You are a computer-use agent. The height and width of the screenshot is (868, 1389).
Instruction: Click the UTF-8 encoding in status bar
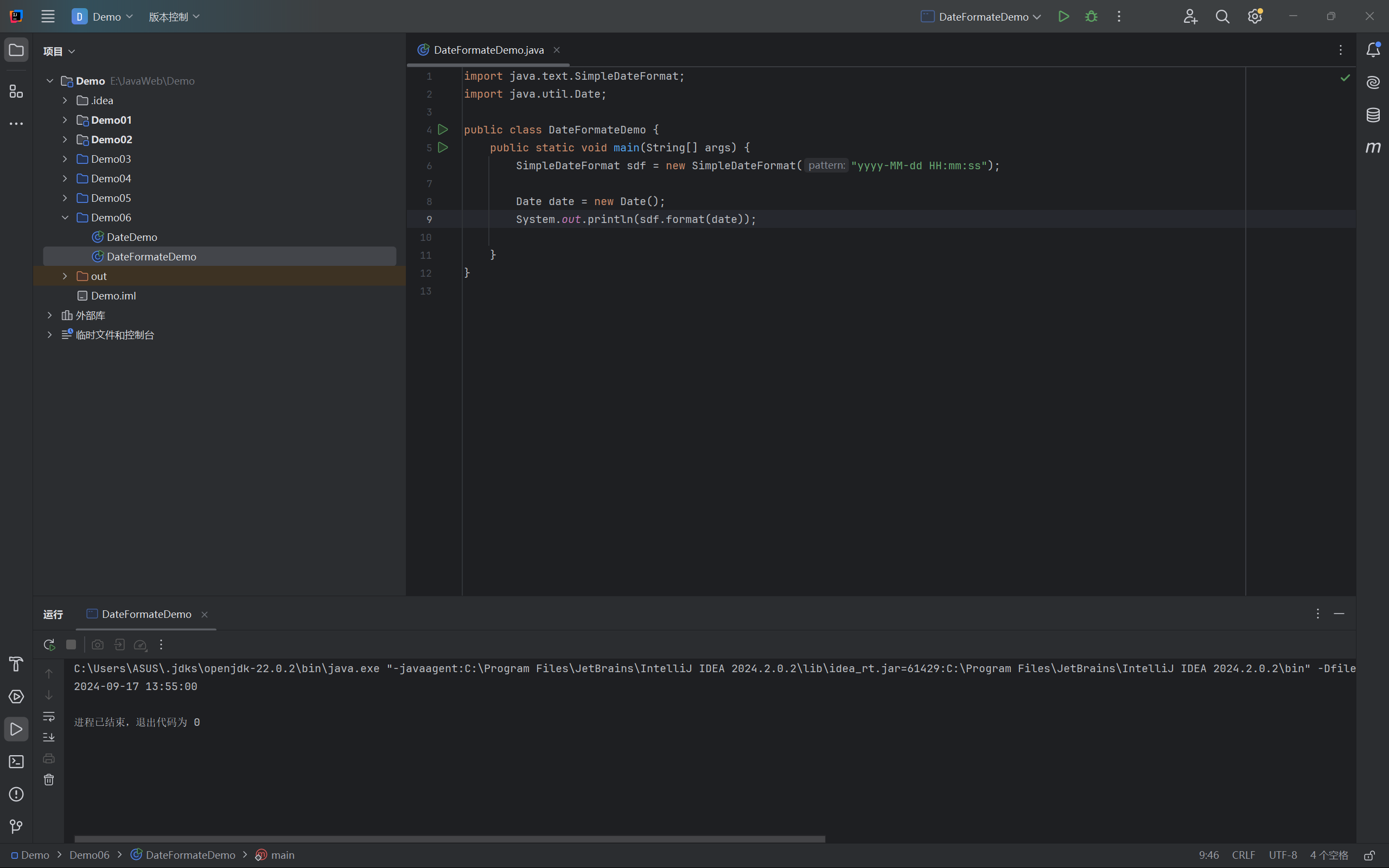[1282, 855]
